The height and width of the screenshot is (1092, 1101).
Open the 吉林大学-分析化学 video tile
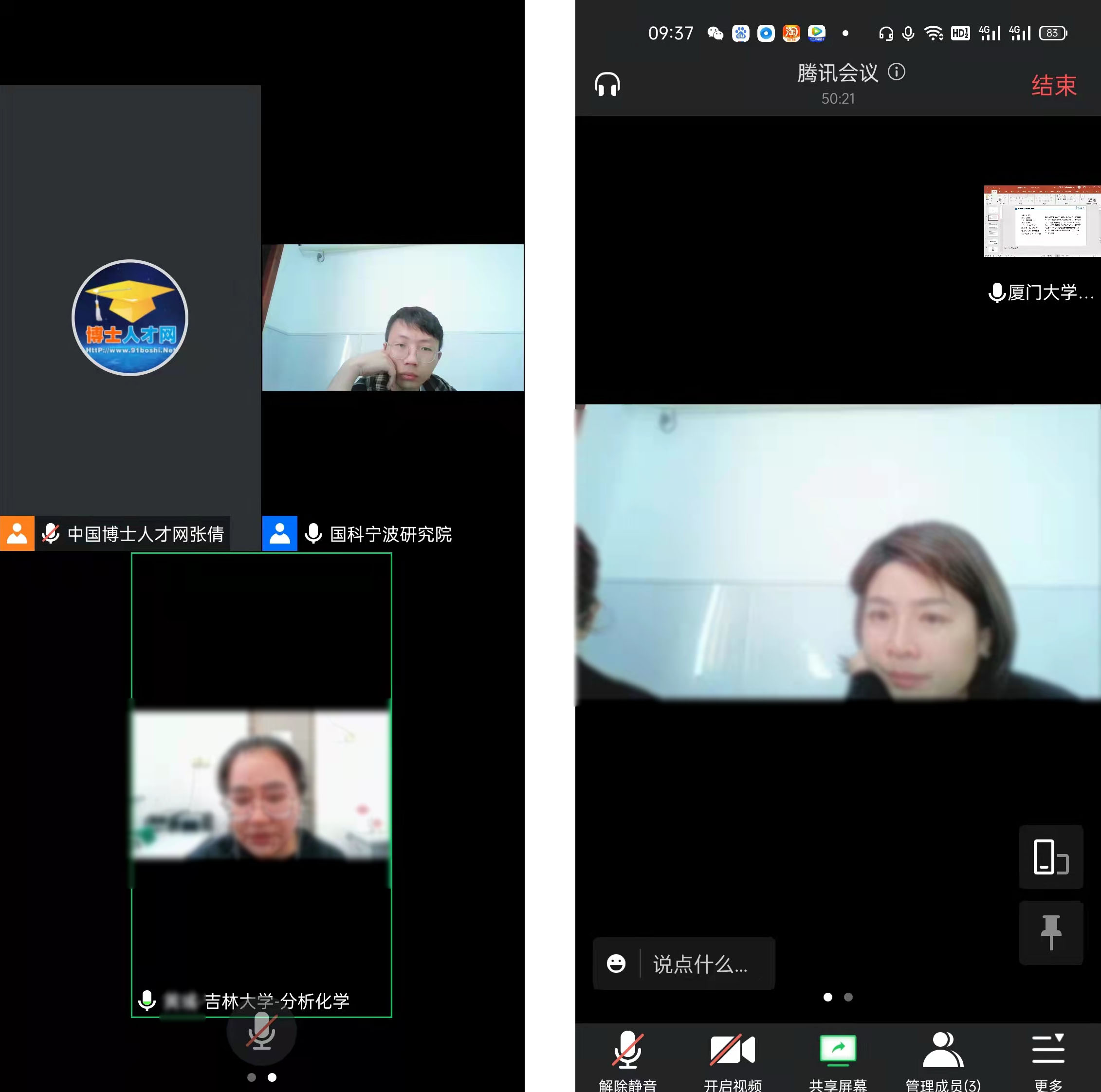point(261,785)
